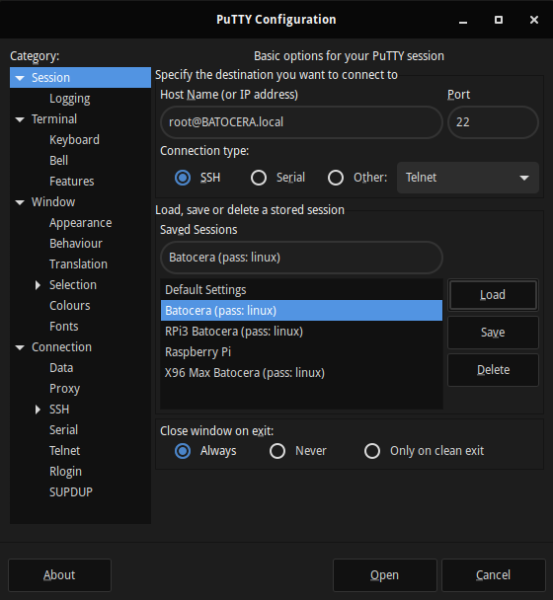
Task: Select Batocera (pass: linux) in sessions list
Action: [x=302, y=310]
